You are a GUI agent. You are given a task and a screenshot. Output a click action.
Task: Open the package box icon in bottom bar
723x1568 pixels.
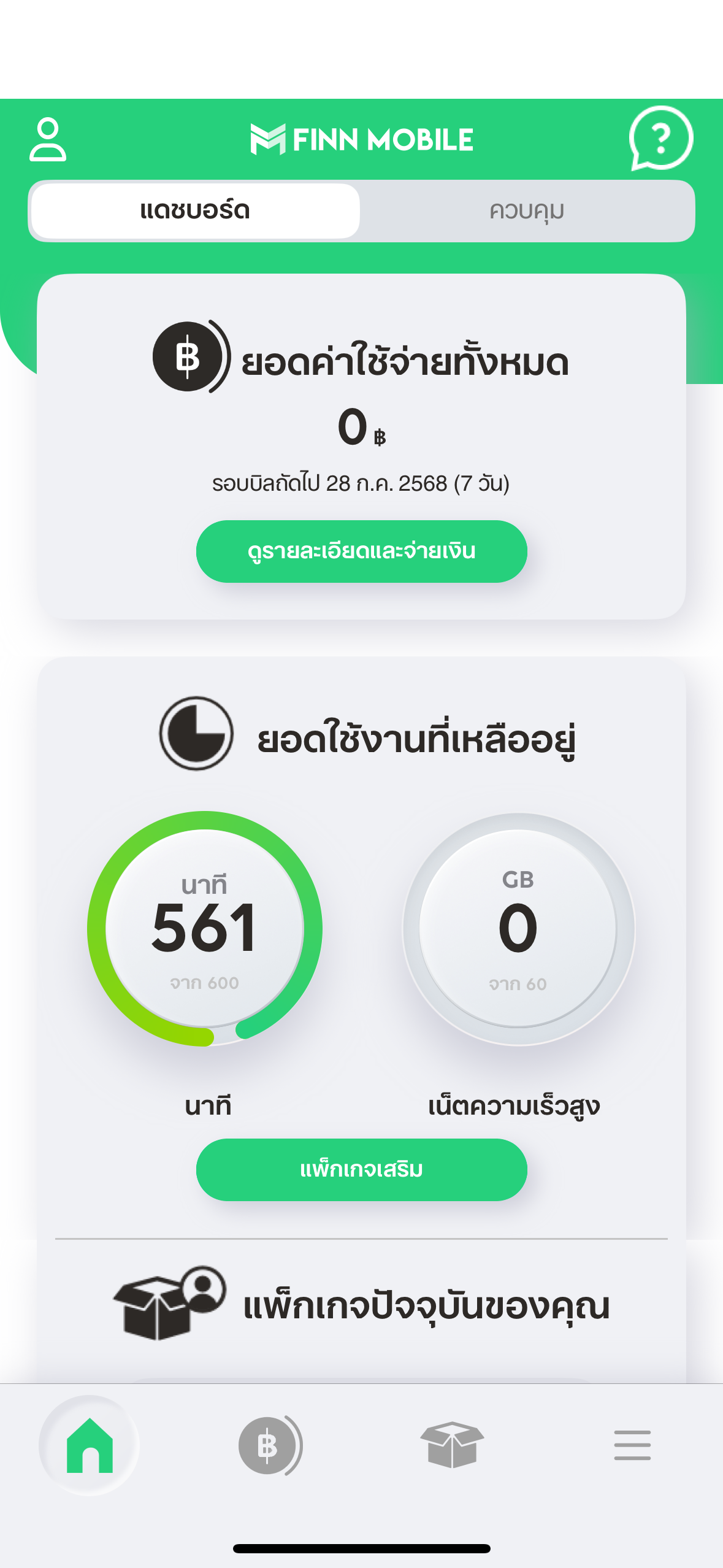pyautogui.click(x=452, y=1445)
